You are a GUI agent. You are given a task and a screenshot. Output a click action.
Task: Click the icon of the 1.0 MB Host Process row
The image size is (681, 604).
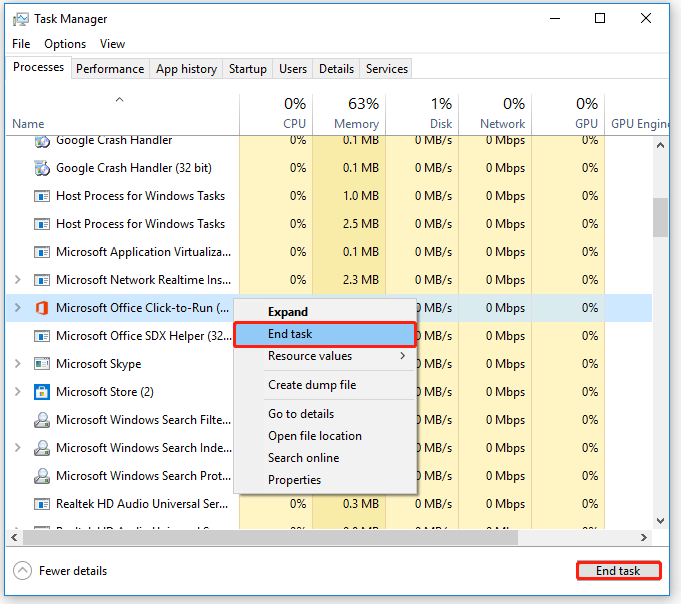42,196
